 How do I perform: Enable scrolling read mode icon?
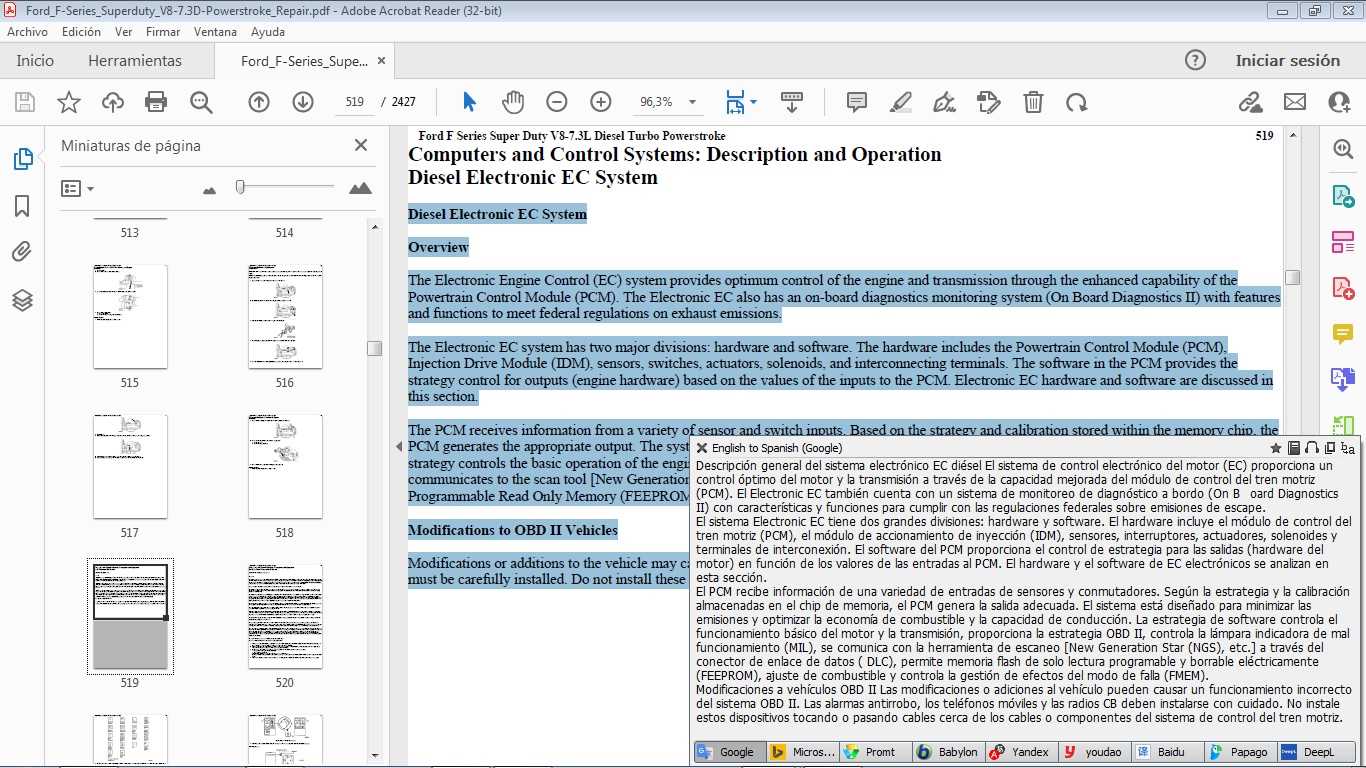click(792, 102)
